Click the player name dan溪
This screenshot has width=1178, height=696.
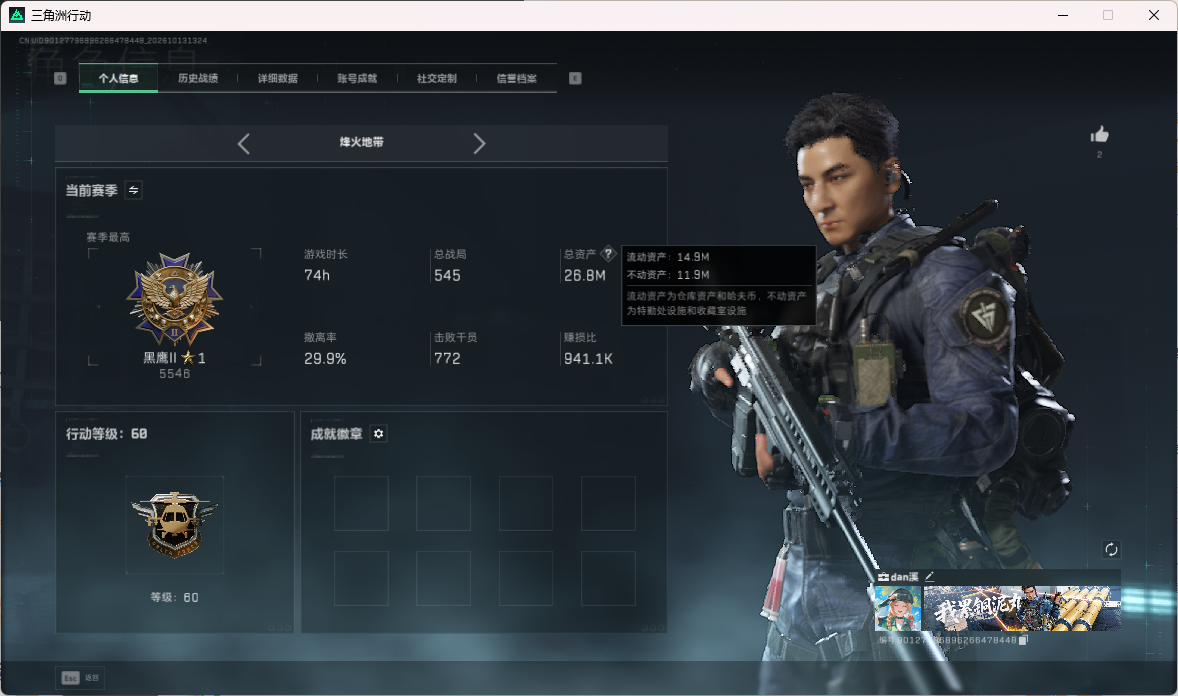pos(905,576)
